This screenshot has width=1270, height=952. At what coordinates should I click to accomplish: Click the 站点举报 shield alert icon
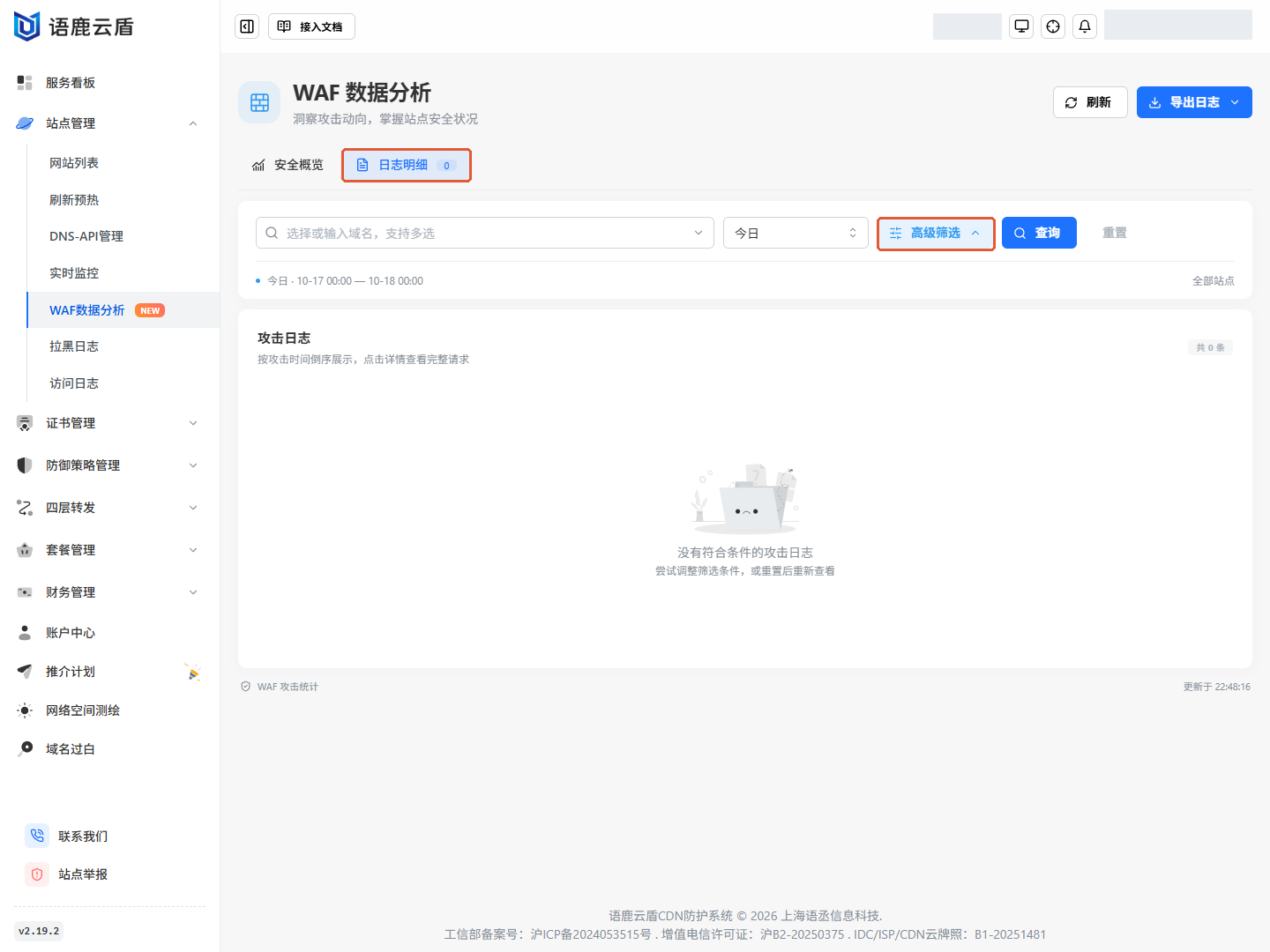click(37, 874)
